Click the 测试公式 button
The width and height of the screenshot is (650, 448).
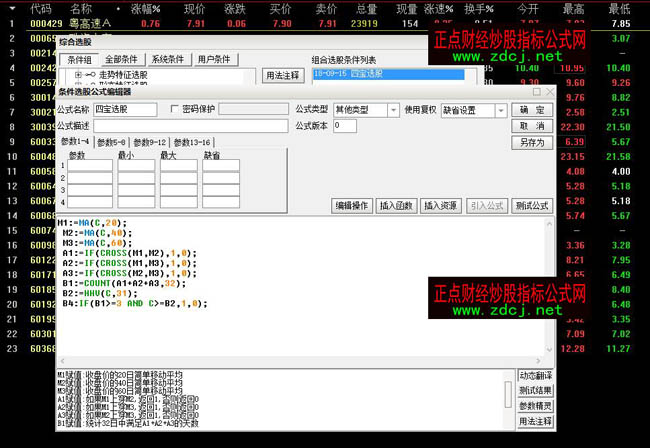click(532, 205)
